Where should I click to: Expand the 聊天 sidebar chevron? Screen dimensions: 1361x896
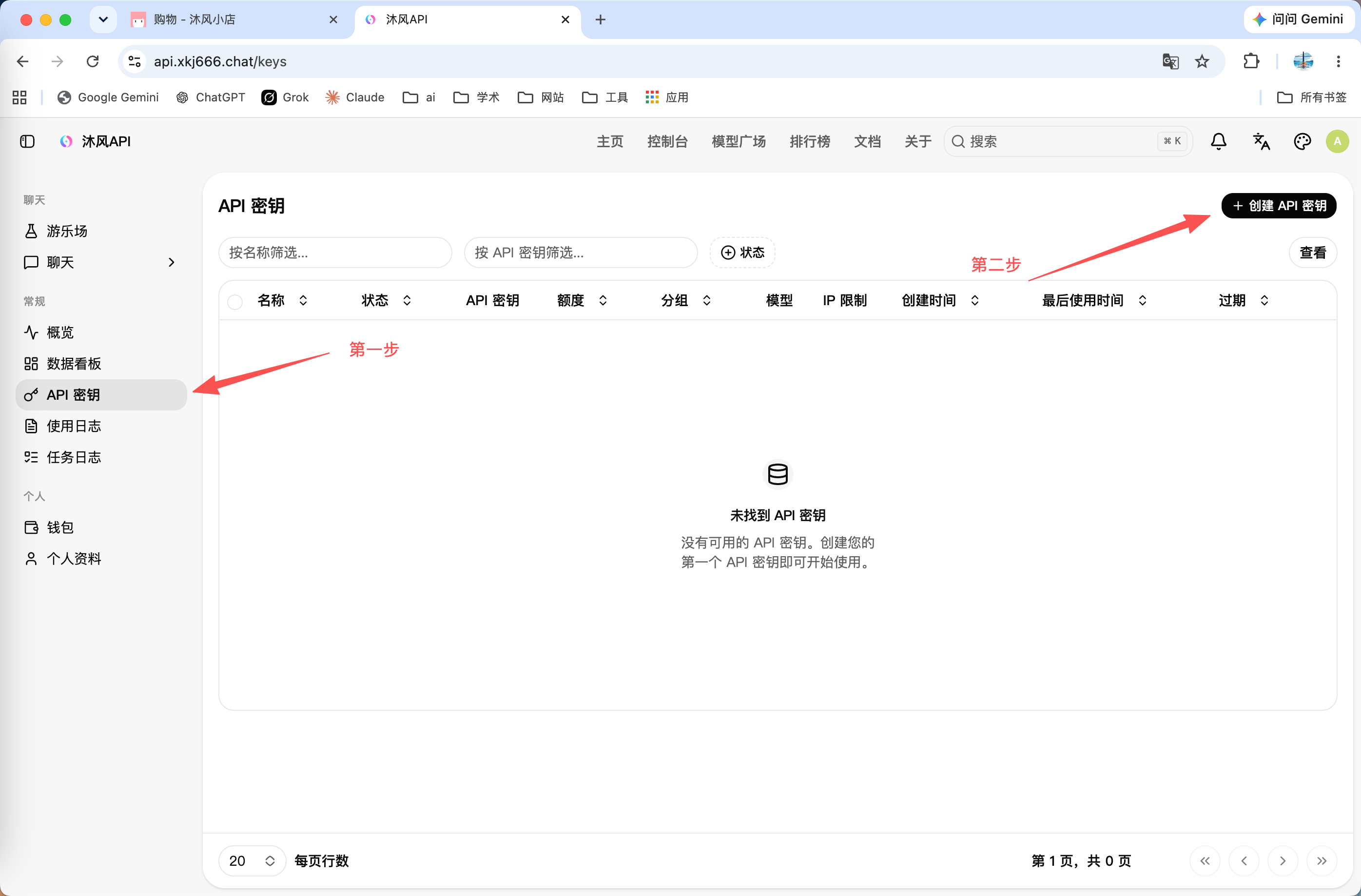coord(171,262)
